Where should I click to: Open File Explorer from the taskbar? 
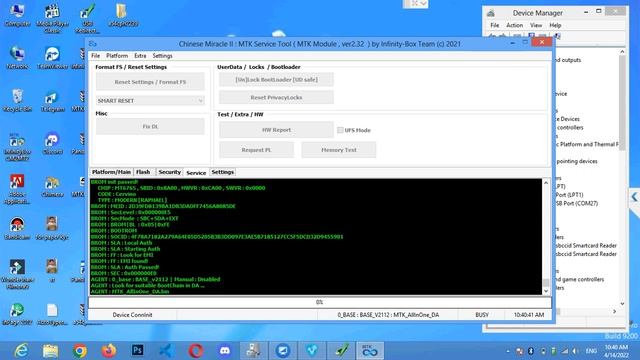(x=51, y=351)
